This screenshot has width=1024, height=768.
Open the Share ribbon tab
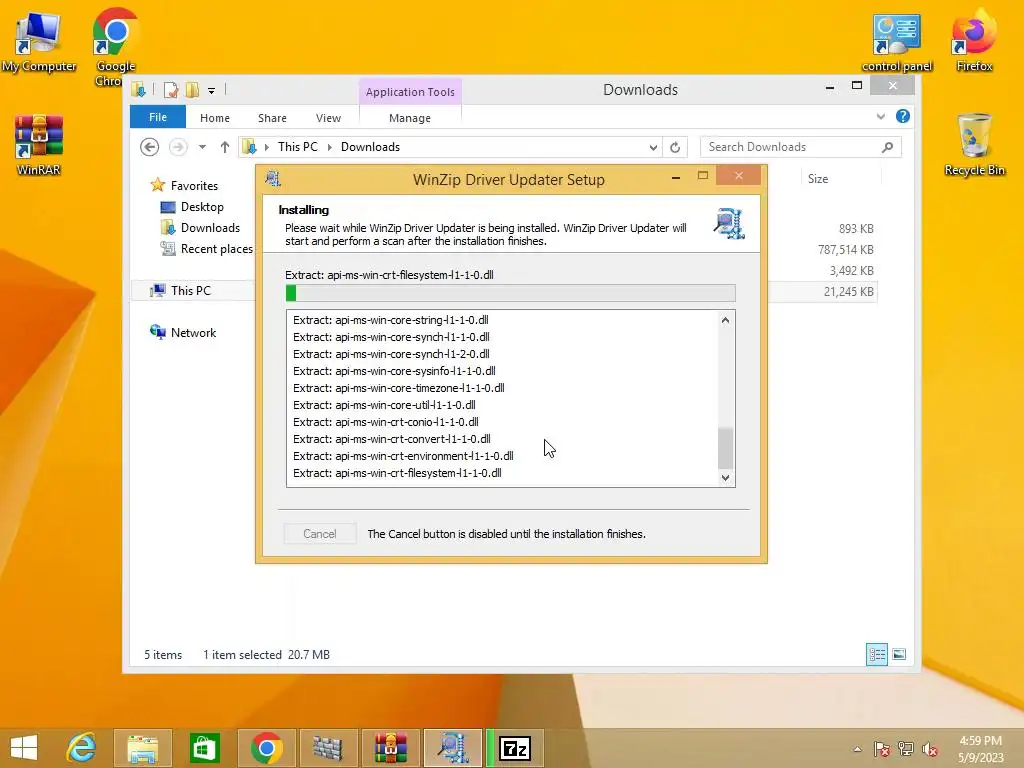point(272,118)
